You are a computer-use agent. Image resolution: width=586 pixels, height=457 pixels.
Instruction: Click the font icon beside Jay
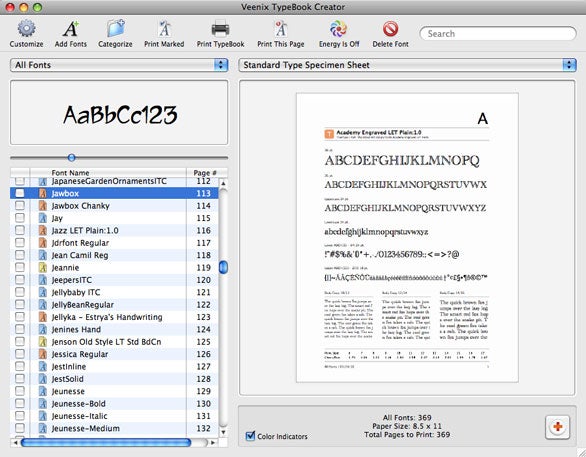(x=43, y=218)
